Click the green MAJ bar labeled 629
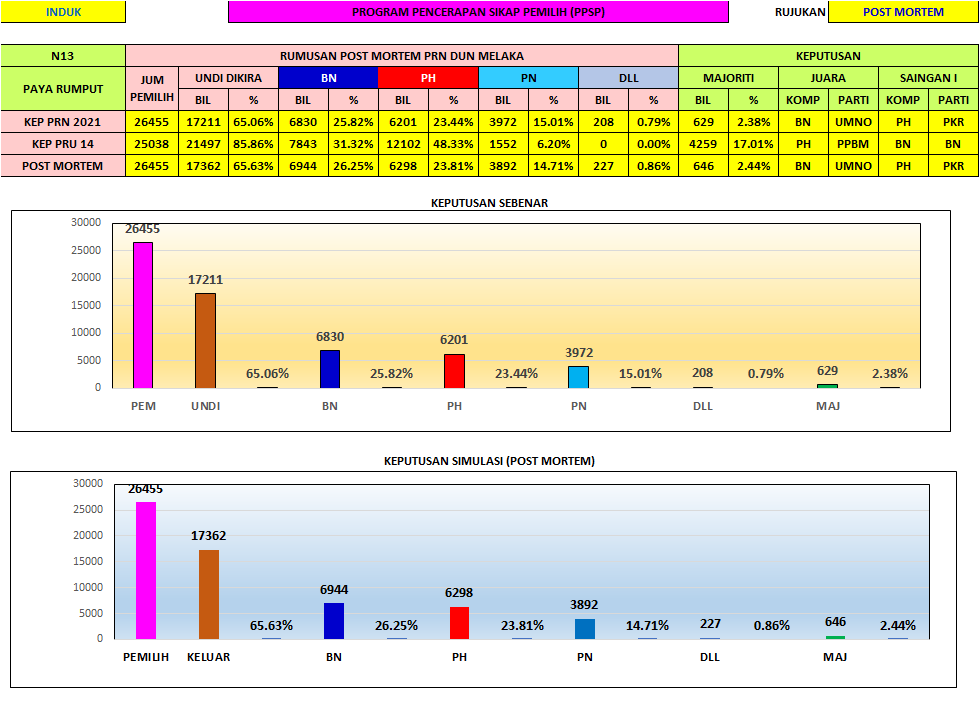This screenshot has height=724, width=979. tap(827, 386)
